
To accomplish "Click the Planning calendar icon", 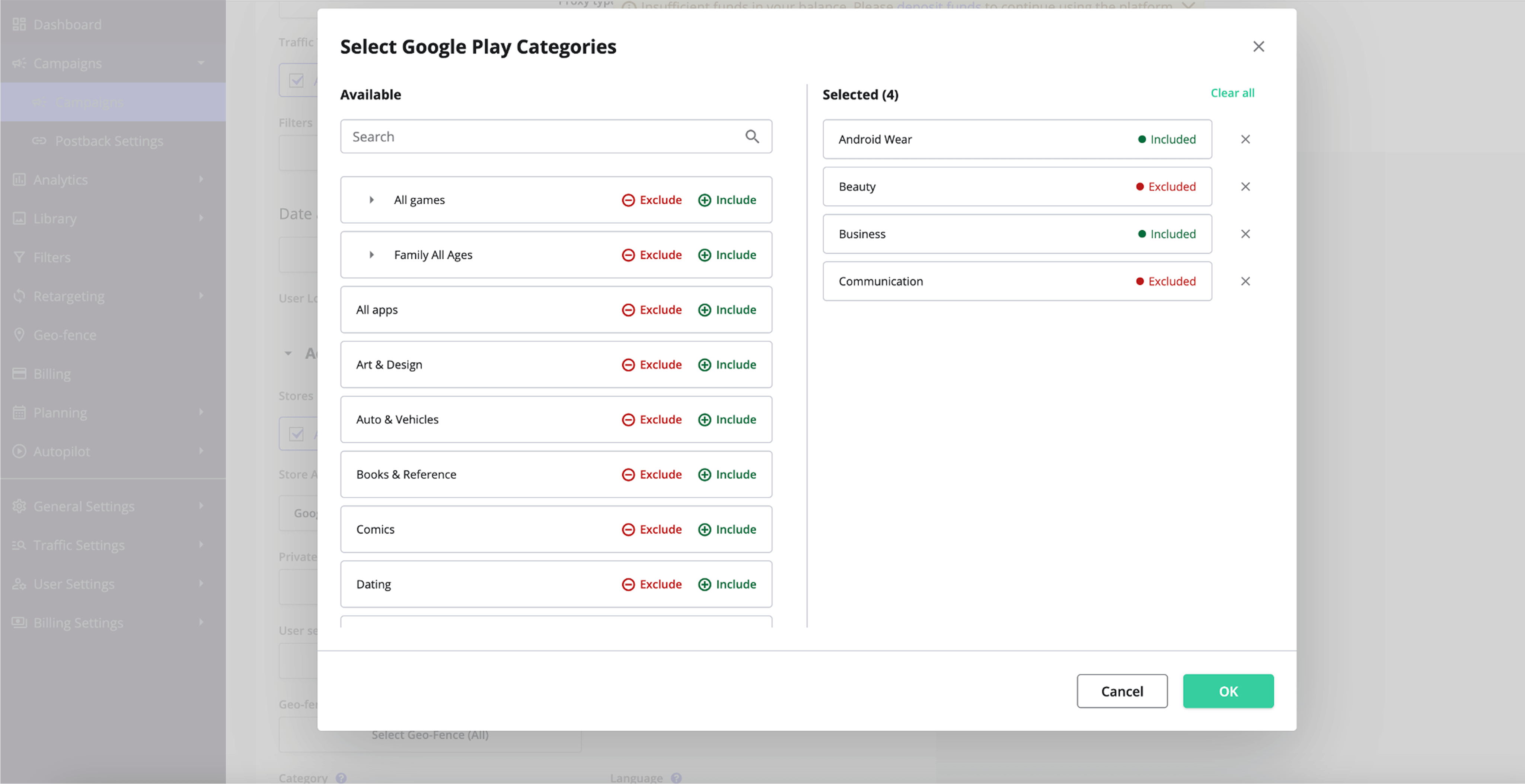I will (x=19, y=412).
